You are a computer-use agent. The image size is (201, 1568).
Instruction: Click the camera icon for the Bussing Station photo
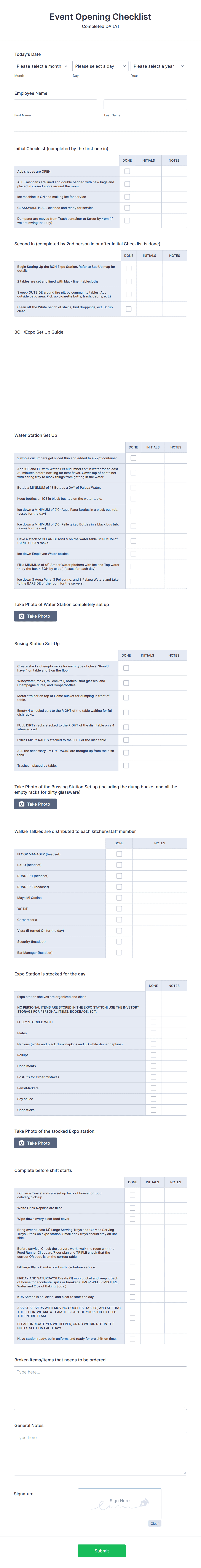[21, 805]
